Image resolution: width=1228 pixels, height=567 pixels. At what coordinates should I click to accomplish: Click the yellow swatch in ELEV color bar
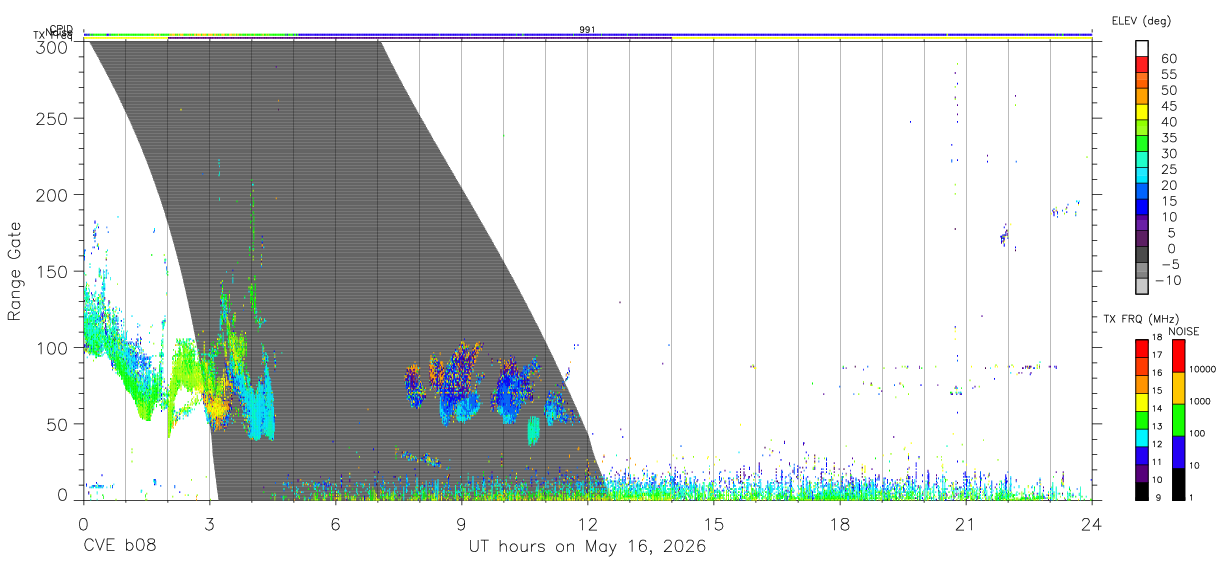1143,113
